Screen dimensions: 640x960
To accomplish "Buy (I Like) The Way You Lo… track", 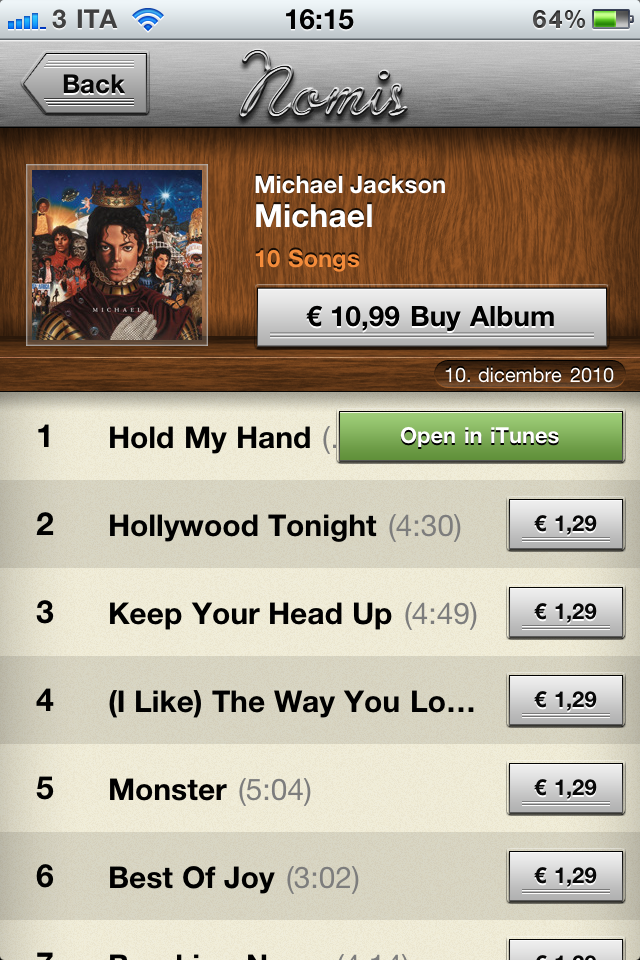I will (x=566, y=700).
